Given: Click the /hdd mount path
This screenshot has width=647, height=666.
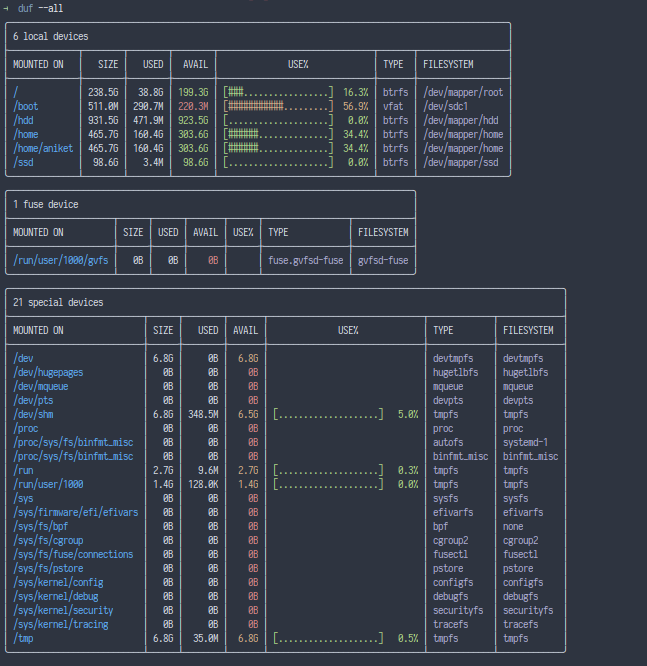Looking at the screenshot, I should 24,120.
